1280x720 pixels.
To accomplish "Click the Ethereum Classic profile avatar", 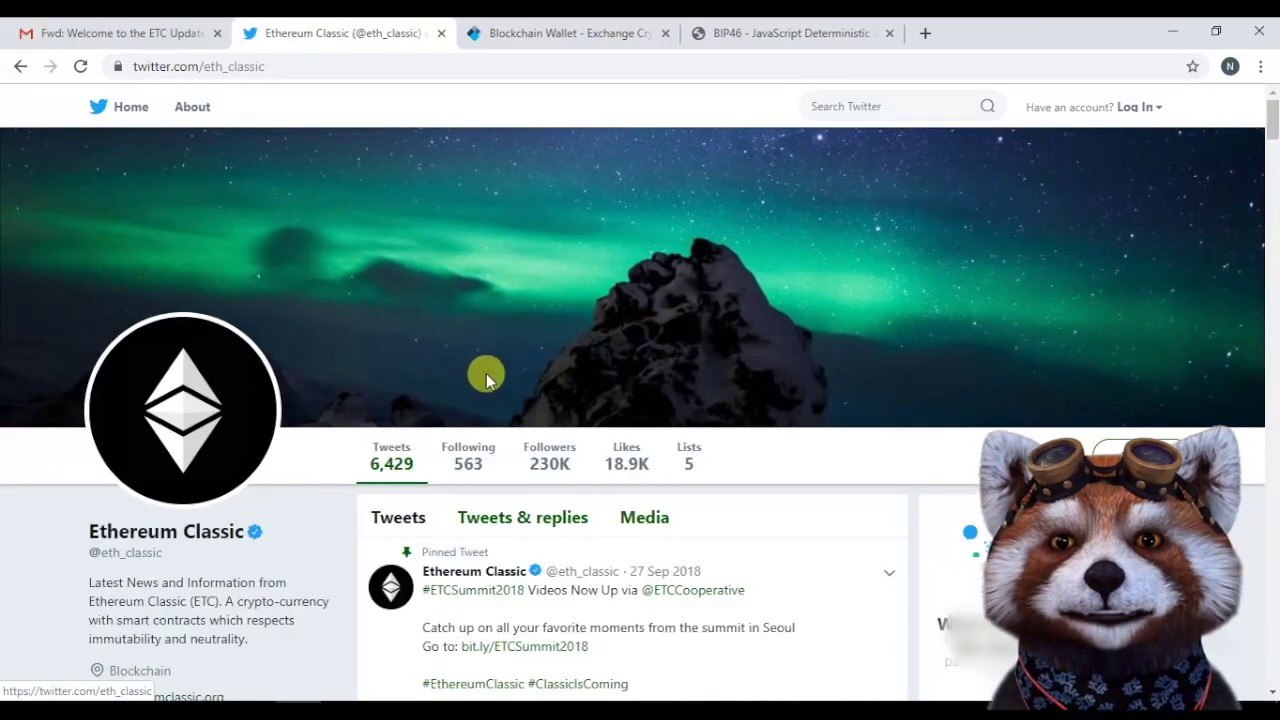I will pyautogui.click(x=183, y=409).
